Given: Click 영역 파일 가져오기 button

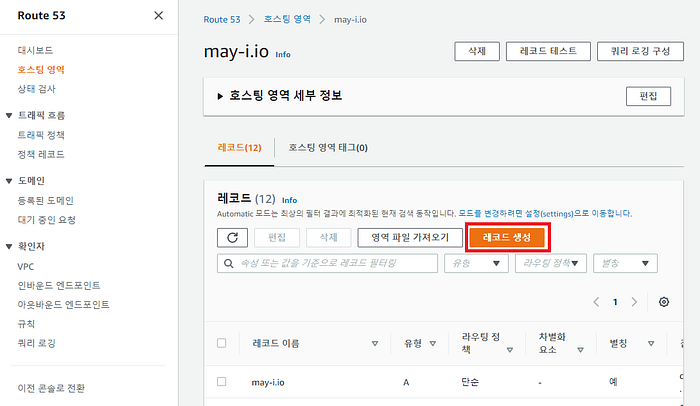Looking at the screenshot, I should pos(410,238).
